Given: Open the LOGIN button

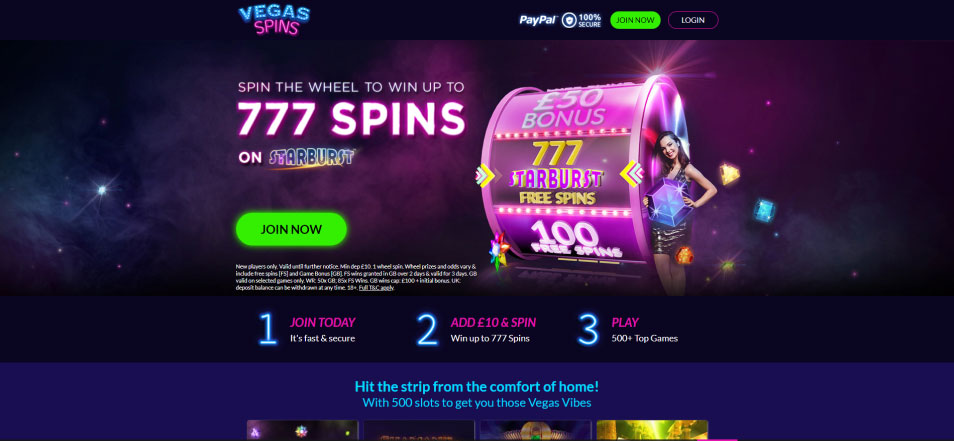Looking at the screenshot, I should [693, 20].
